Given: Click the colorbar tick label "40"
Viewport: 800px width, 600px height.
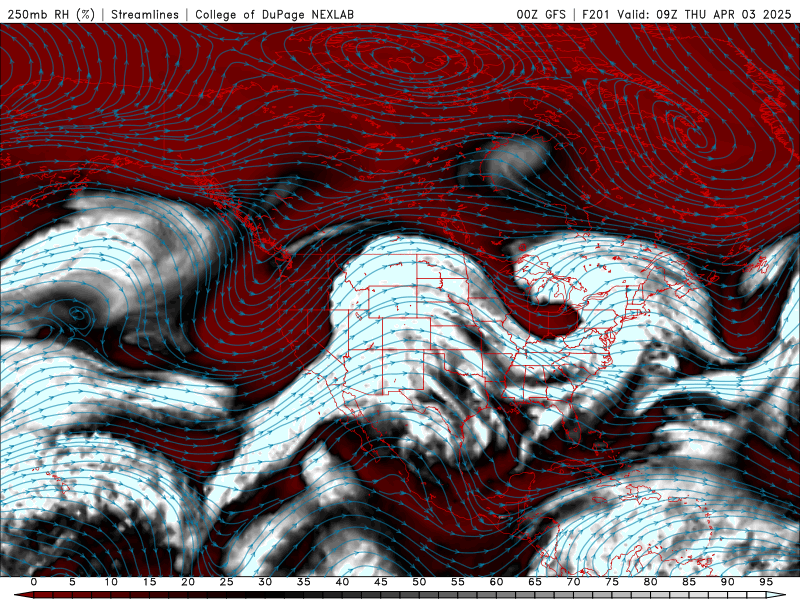Looking at the screenshot, I should pyautogui.click(x=342, y=582).
